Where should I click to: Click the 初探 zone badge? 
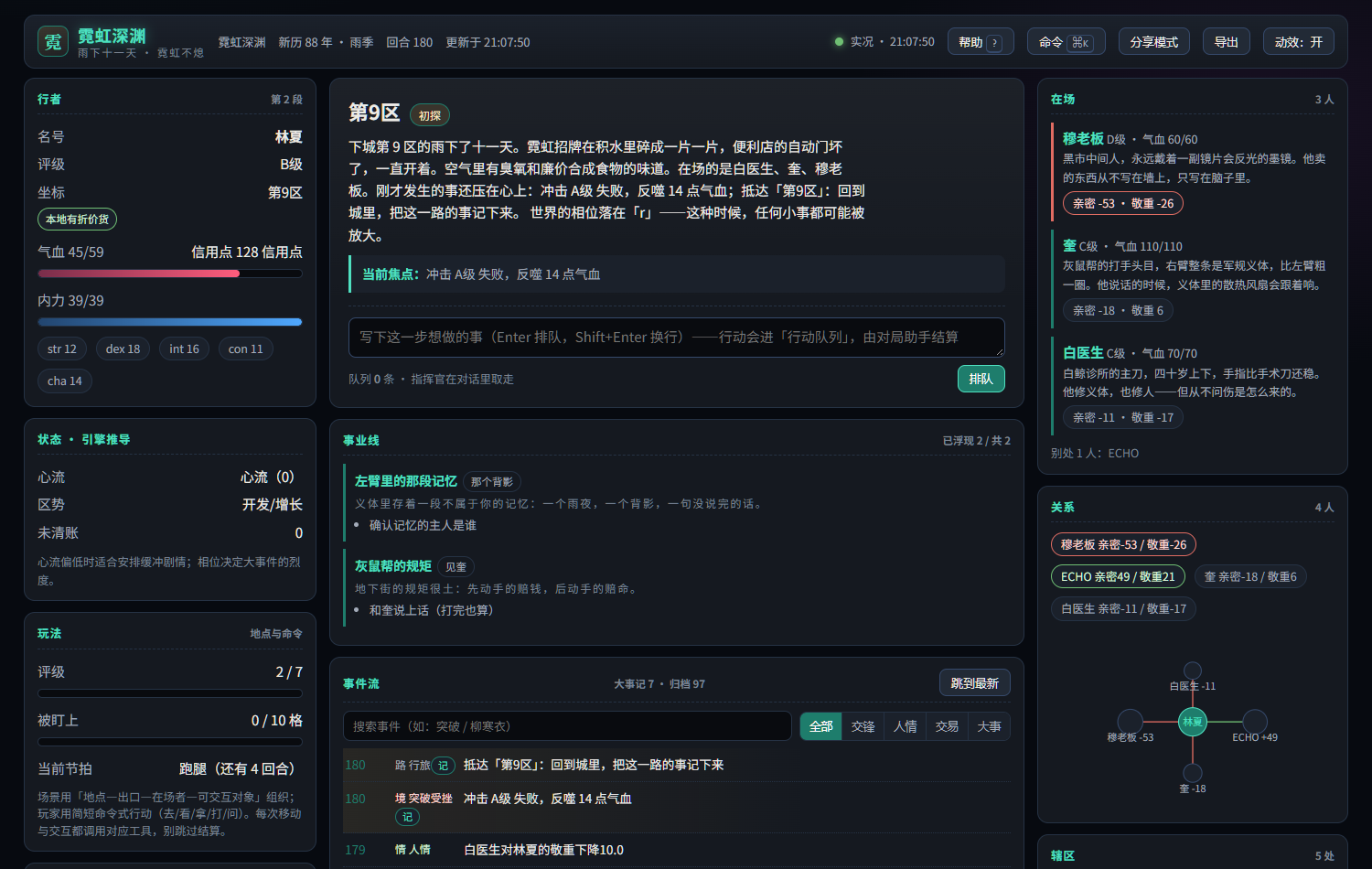click(430, 115)
